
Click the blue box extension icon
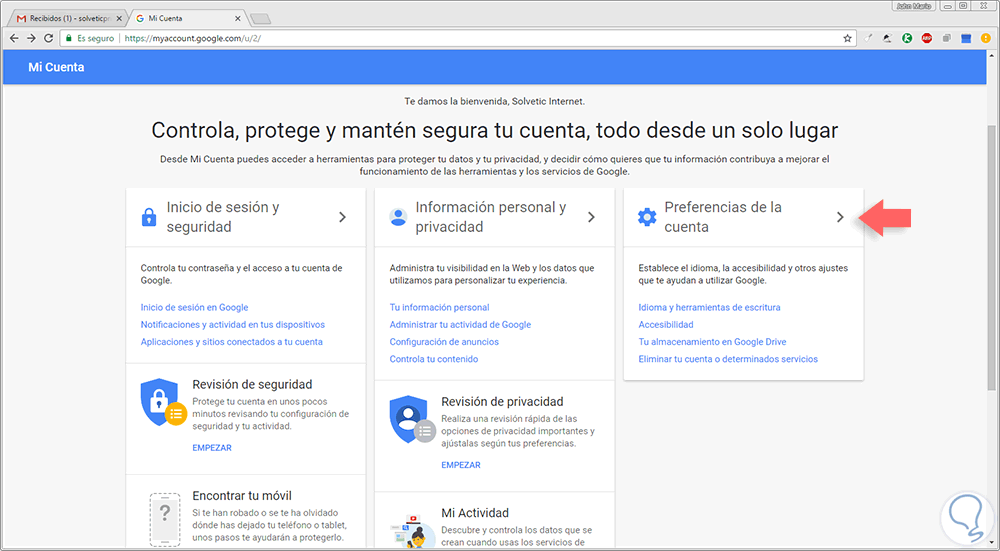[966, 38]
